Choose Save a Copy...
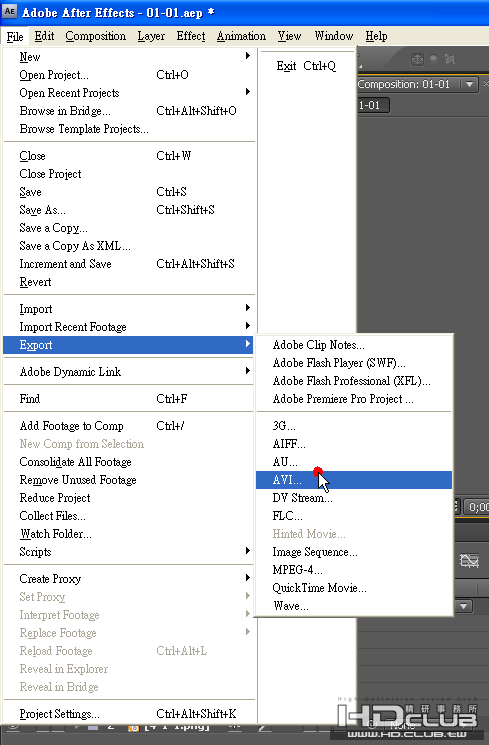 click(129, 228)
